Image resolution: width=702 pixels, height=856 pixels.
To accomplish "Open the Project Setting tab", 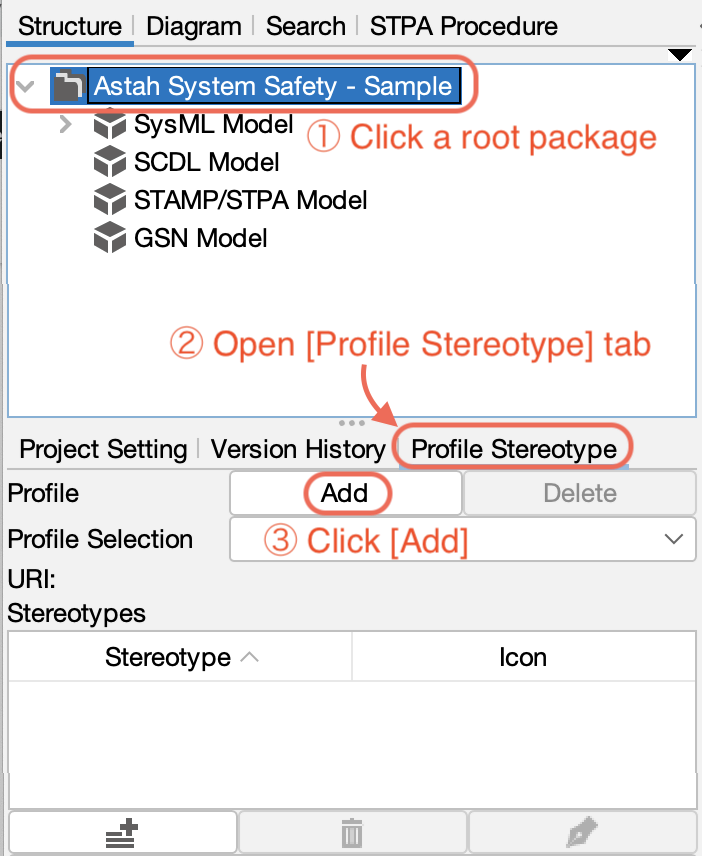I will [103, 449].
